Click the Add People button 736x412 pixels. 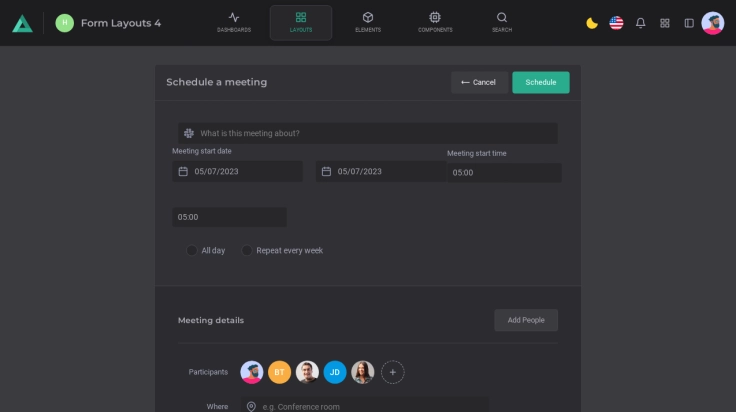[x=526, y=320]
